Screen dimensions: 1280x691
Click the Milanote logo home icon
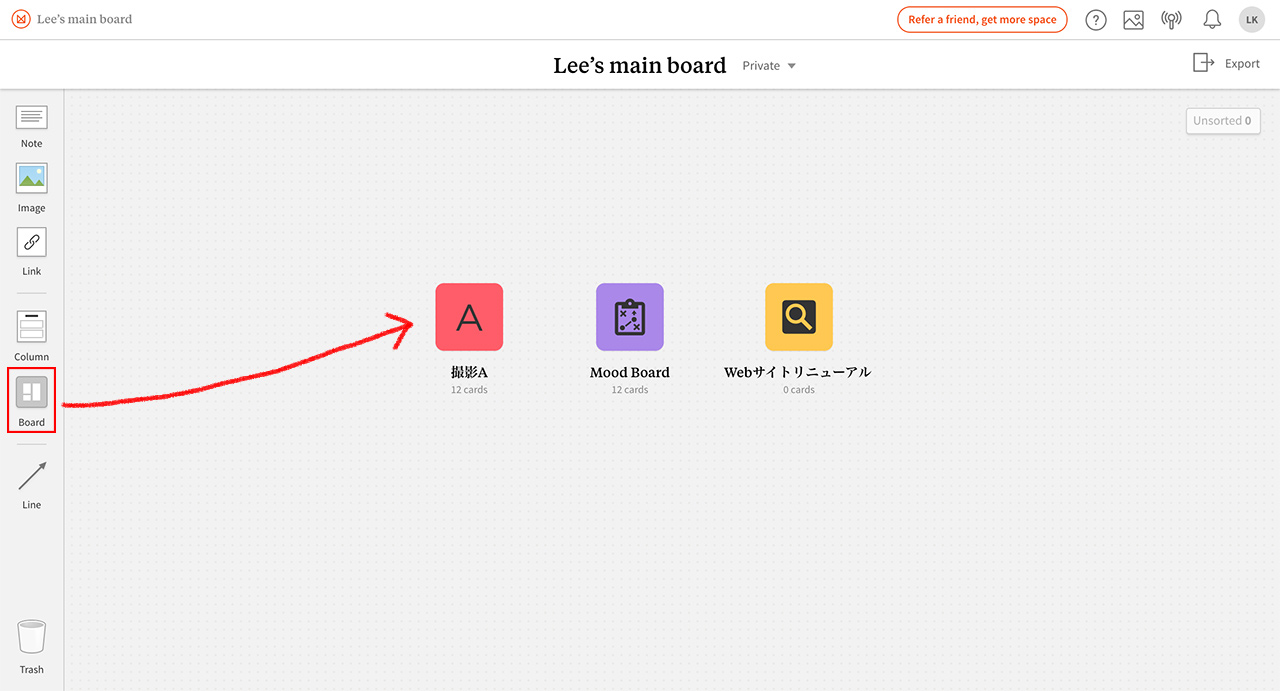(x=21, y=19)
